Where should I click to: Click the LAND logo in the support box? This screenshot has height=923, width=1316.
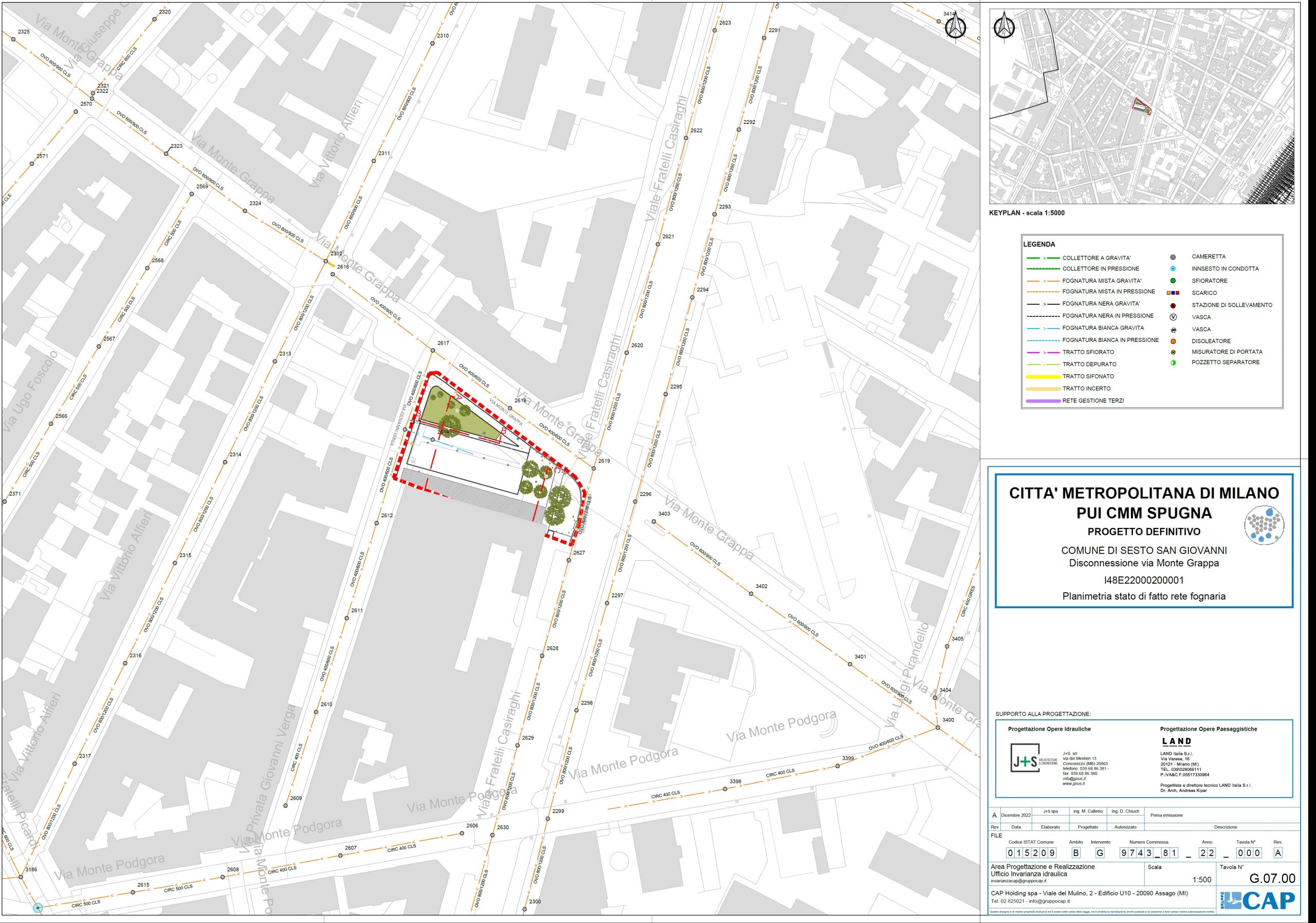(x=1177, y=741)
